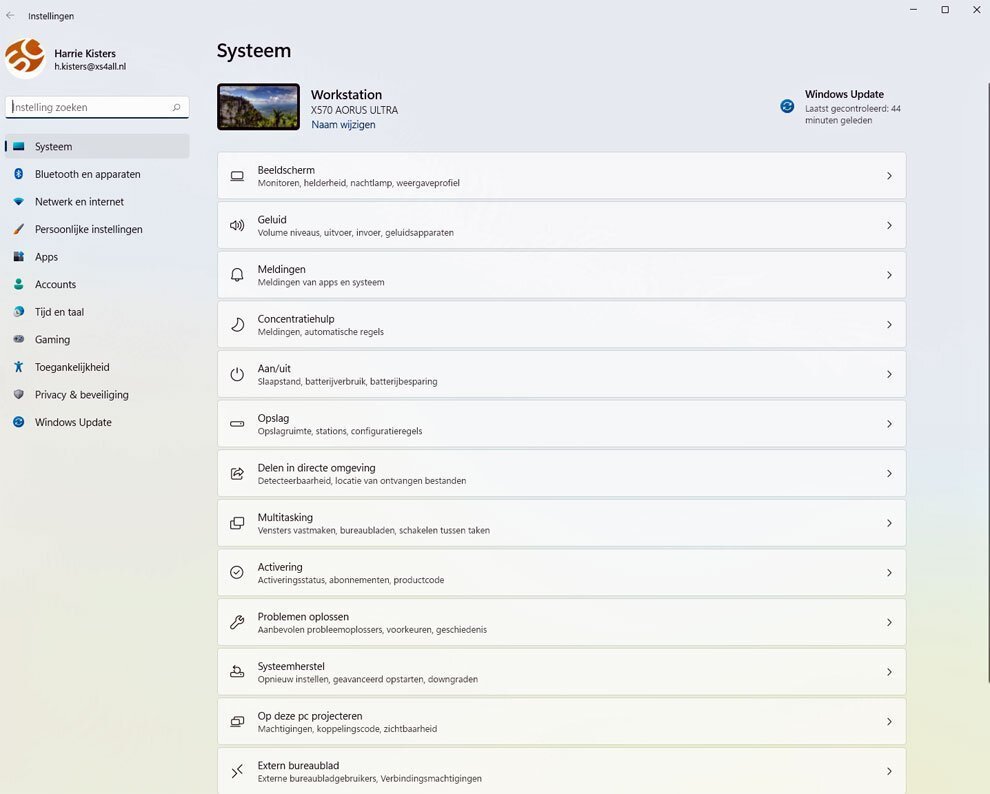Expand the Beeldscherm chevron arrow
The image size is (990, 794).
(889, 175)
